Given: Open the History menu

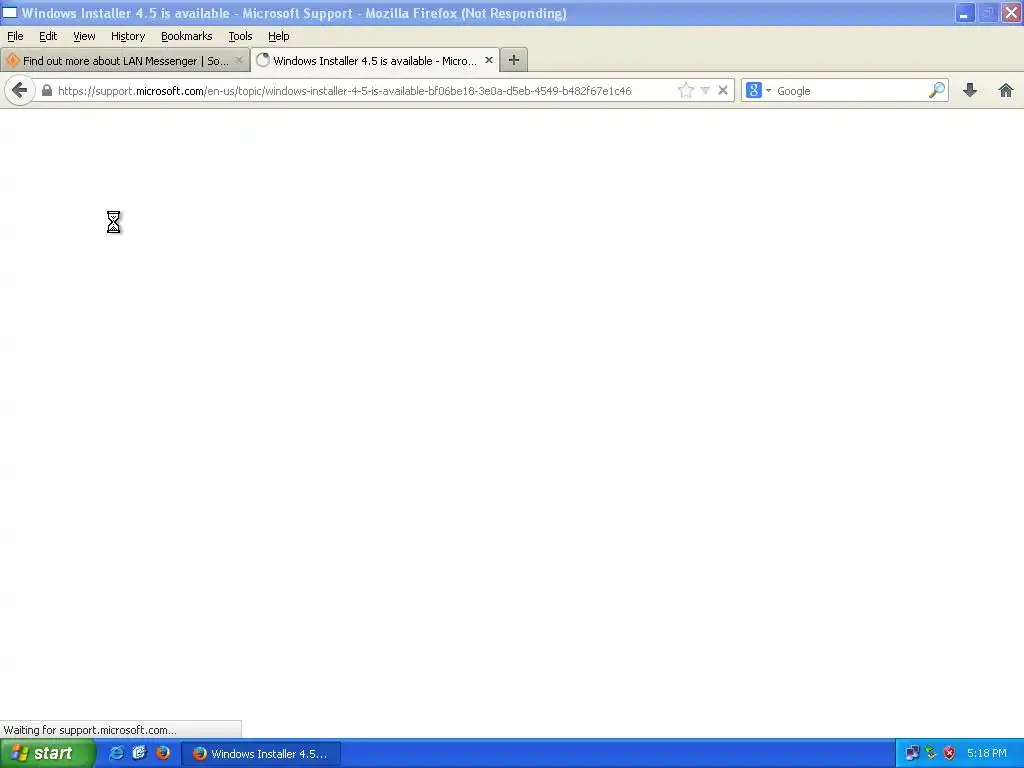Looking at the screenshot, I should [127, 36].
